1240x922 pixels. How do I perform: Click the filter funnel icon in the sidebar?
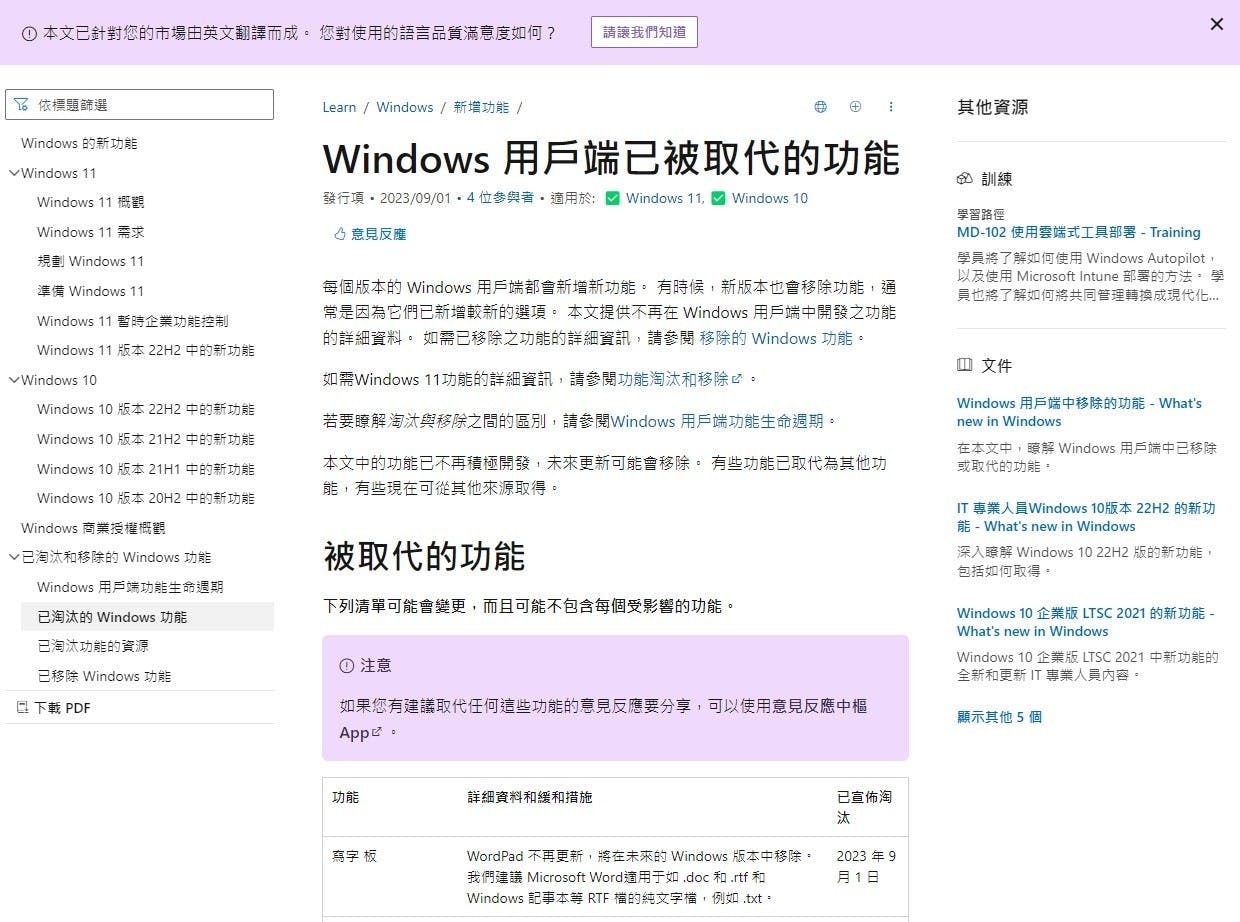(22, 105)
